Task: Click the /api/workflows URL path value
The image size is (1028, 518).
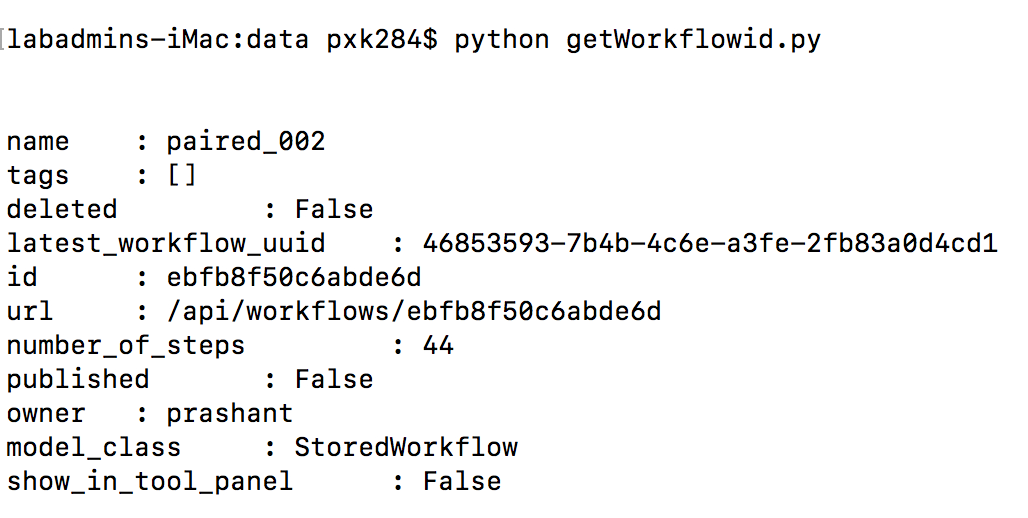Action: (x=414, y=312)
